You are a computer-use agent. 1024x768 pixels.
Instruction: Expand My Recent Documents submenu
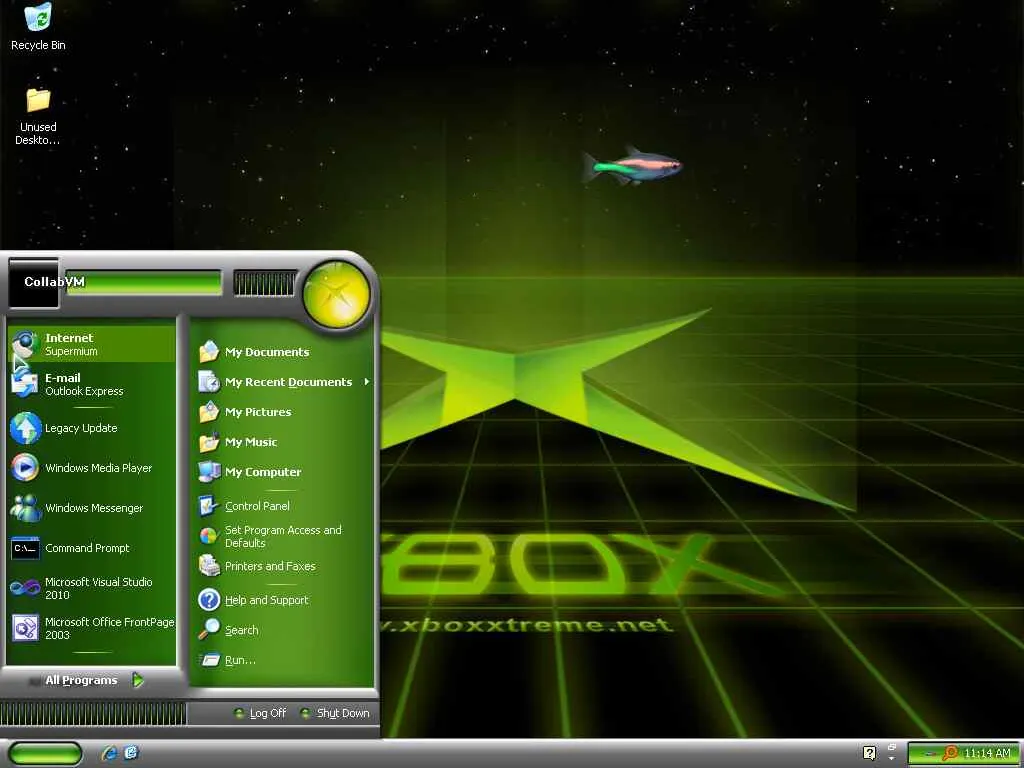click(x=285, y=382)
